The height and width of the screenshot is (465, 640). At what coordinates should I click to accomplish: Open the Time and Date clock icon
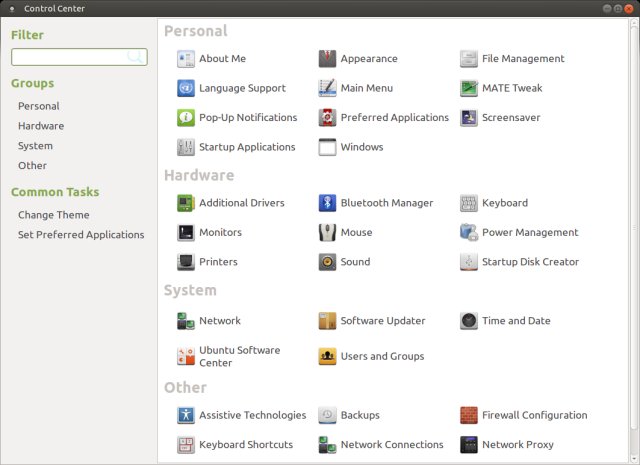[x=468, y=321]
